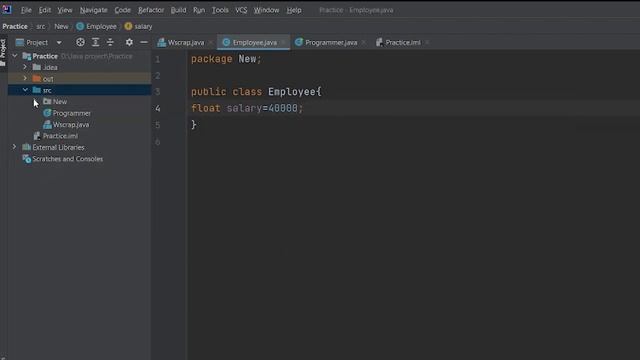Open the Tools menu
The width and height of the screenshot is (640, 360).
pyautogui.click(x=220, y=10)
